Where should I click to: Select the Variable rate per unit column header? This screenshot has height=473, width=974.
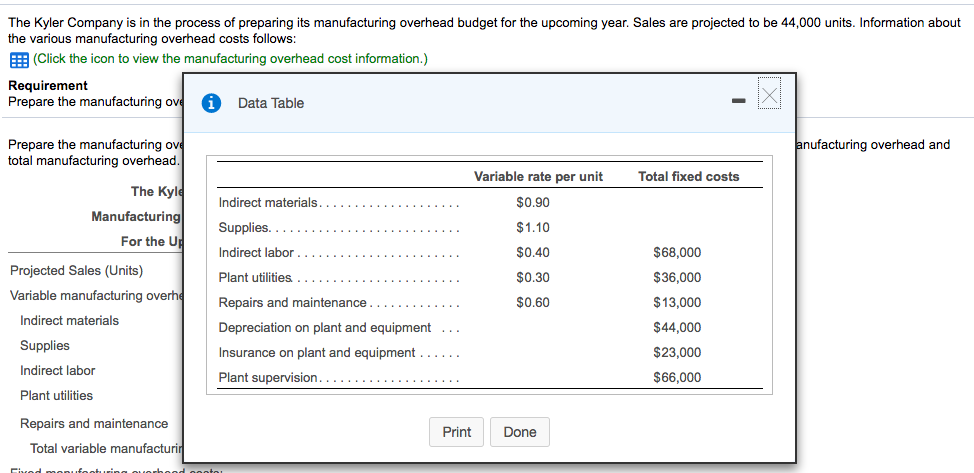[x=538, y=177]
